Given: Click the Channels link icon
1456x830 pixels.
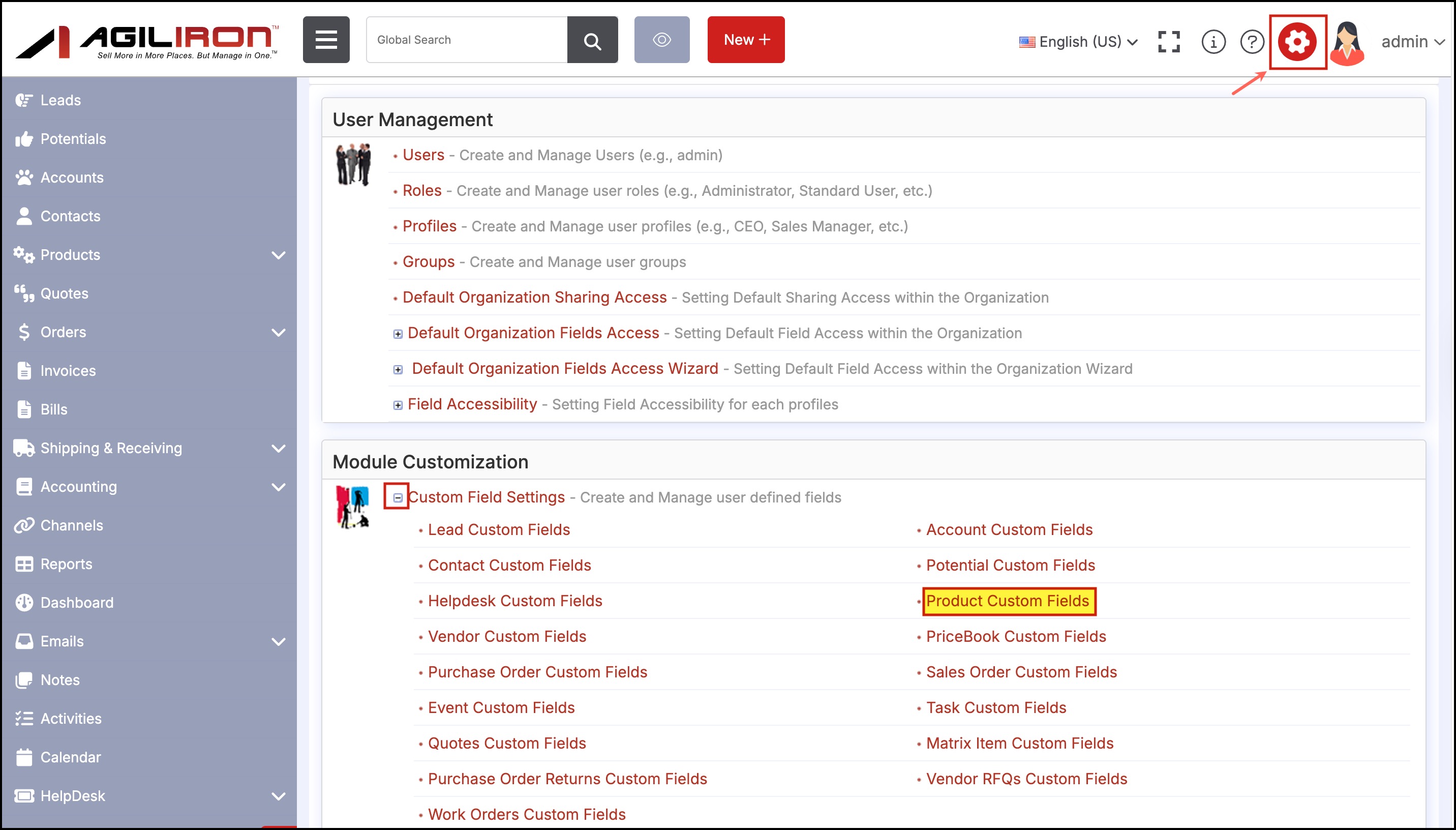Looking at the screenshot, I should (24, 525).
